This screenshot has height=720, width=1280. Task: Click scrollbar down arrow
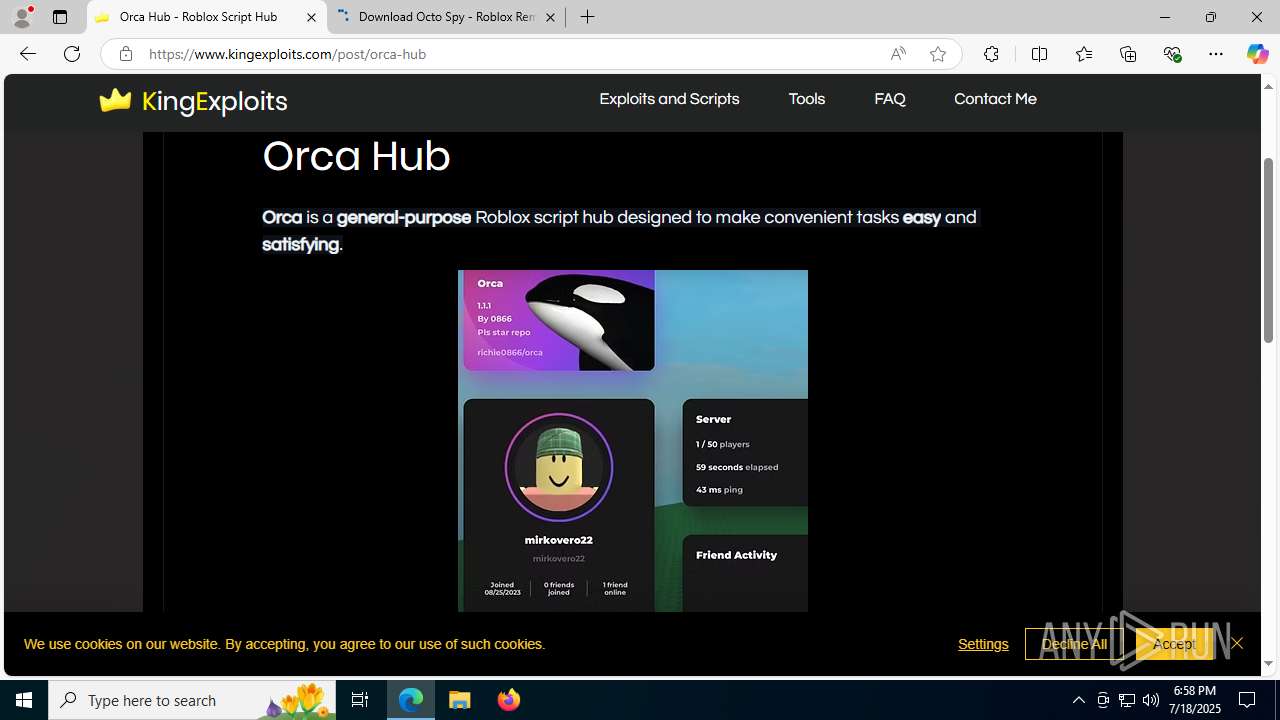(1268, 663)
